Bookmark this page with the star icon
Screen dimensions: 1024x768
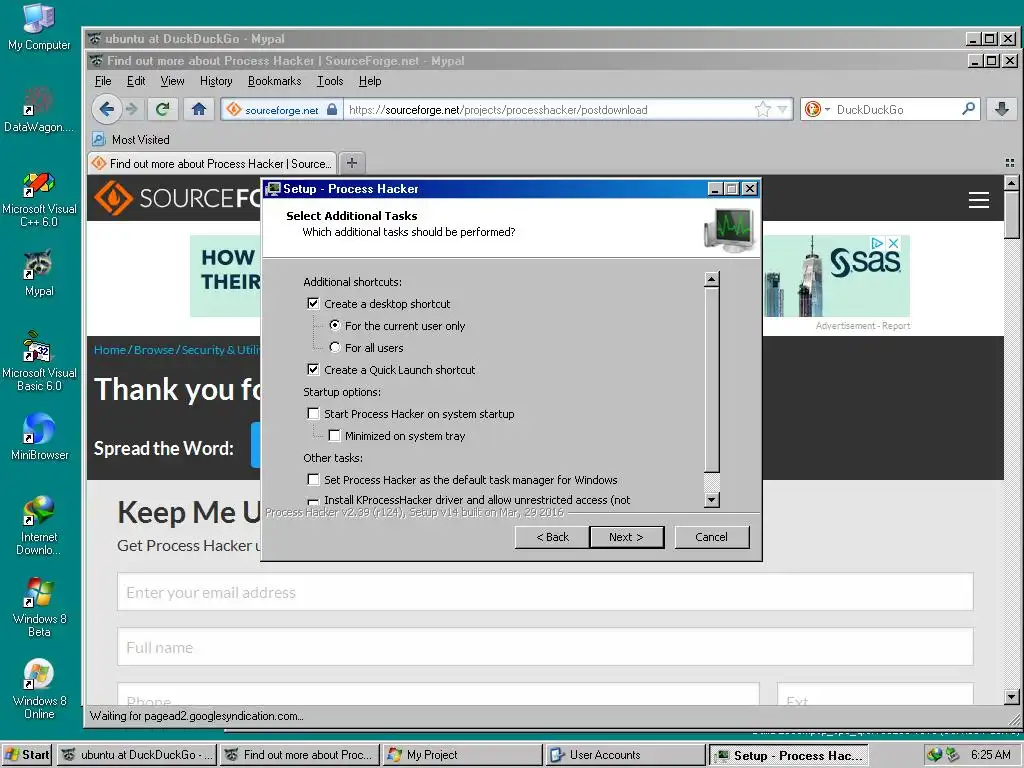(763, 109)
